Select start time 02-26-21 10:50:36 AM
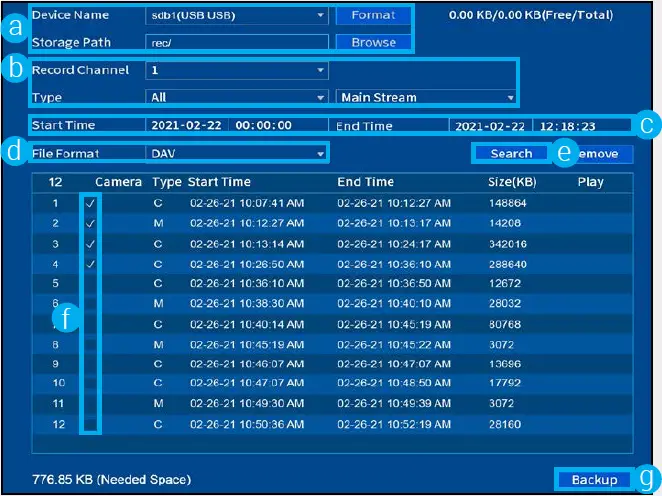Image resolution: width=662 pixels, height=496 pixels. (x=247, y=424)
